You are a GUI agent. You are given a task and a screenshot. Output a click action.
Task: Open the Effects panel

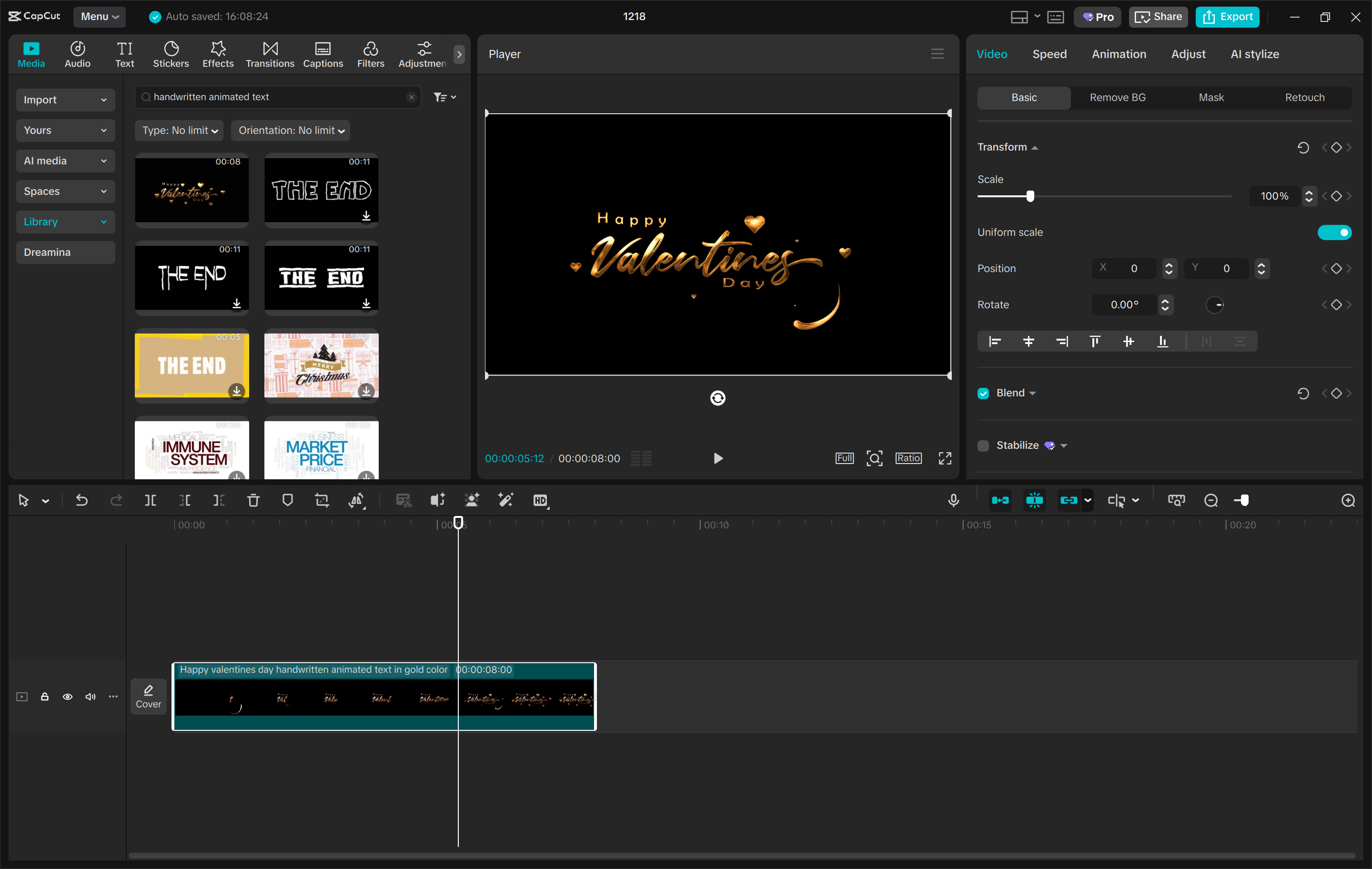tap(218, 54)
